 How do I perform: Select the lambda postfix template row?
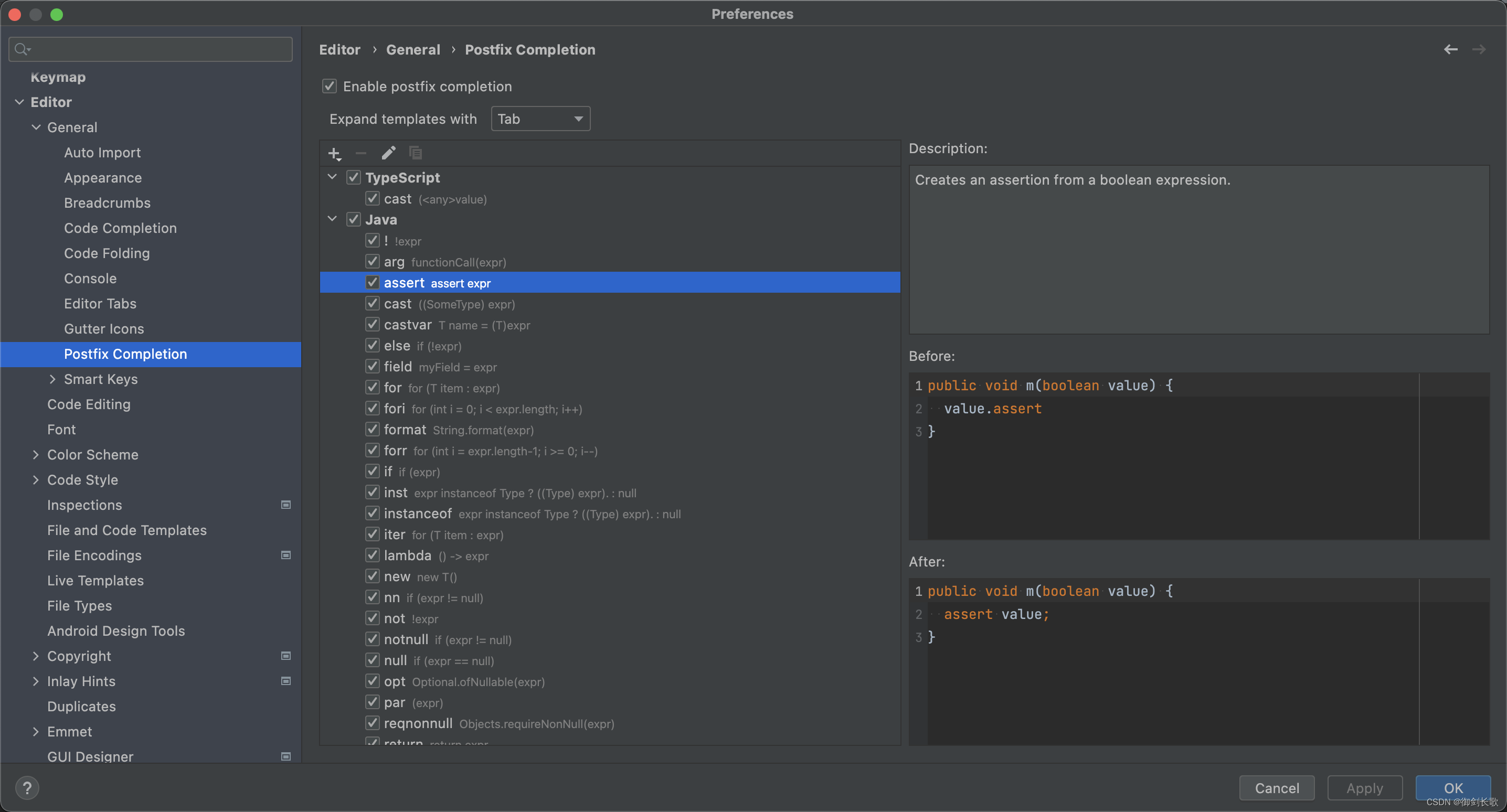coord(408,555)
